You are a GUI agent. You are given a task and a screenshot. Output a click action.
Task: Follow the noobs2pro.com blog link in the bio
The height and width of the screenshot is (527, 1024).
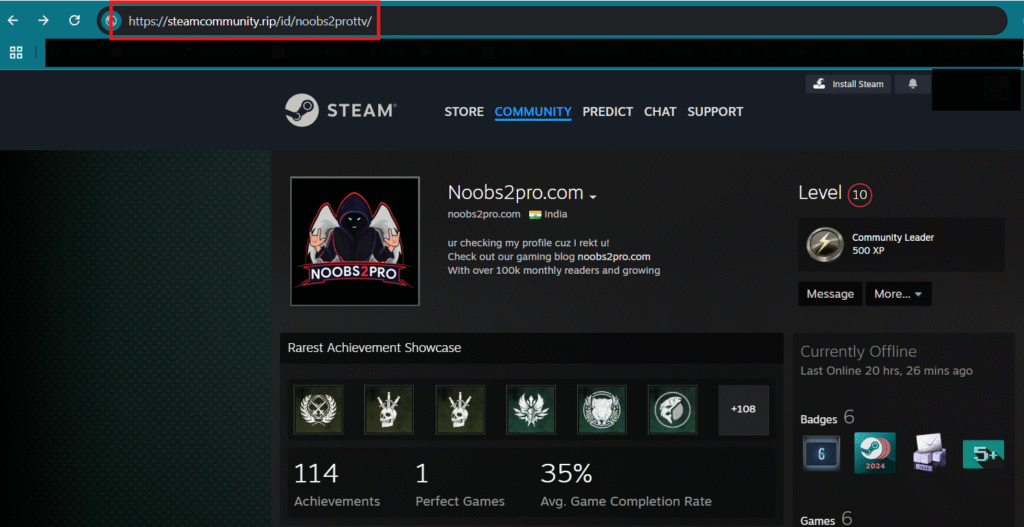[613, 257]
